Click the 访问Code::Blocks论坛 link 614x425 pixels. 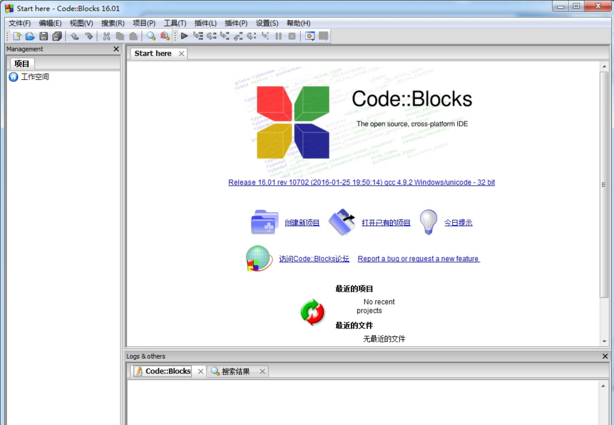(314, 259)
